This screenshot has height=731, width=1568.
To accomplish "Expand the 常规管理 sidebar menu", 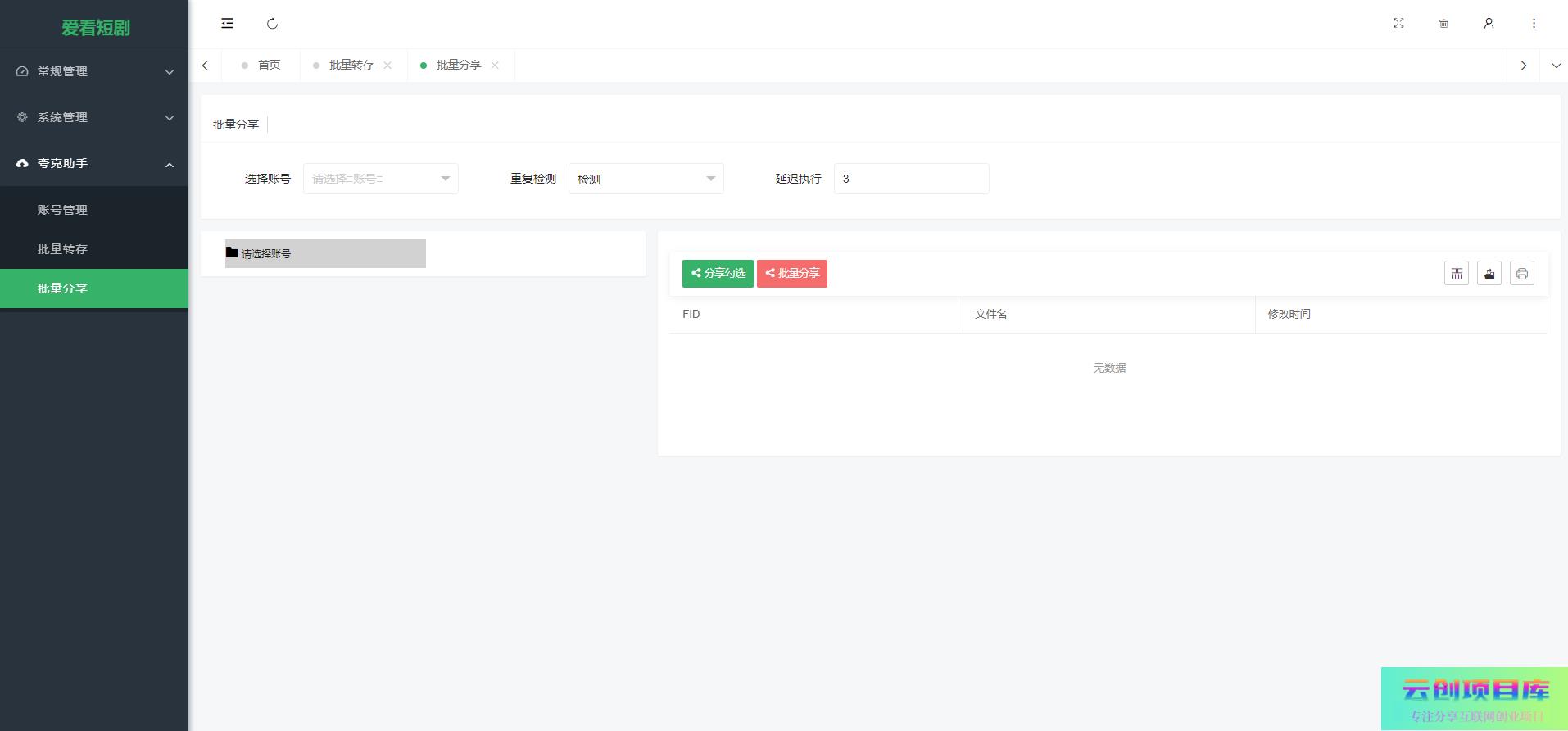I will [x=94, y=71].
